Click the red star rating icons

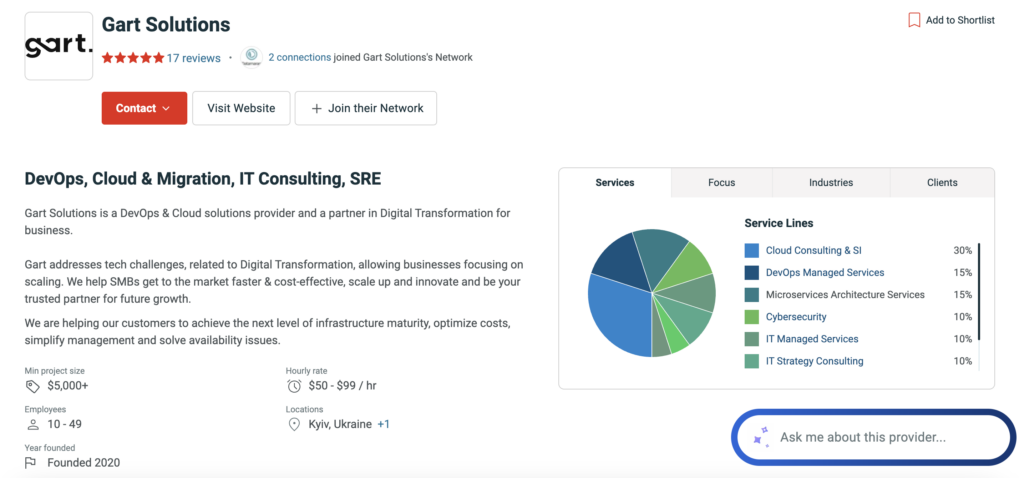click(132, 58)
